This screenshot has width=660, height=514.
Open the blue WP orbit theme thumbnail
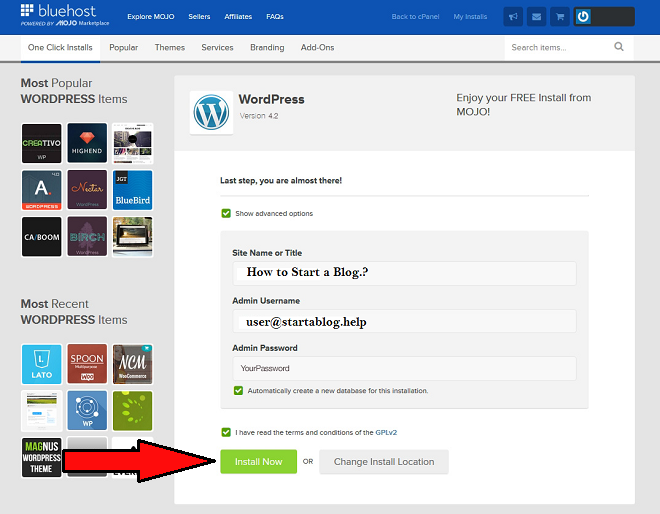click(87, 410)
